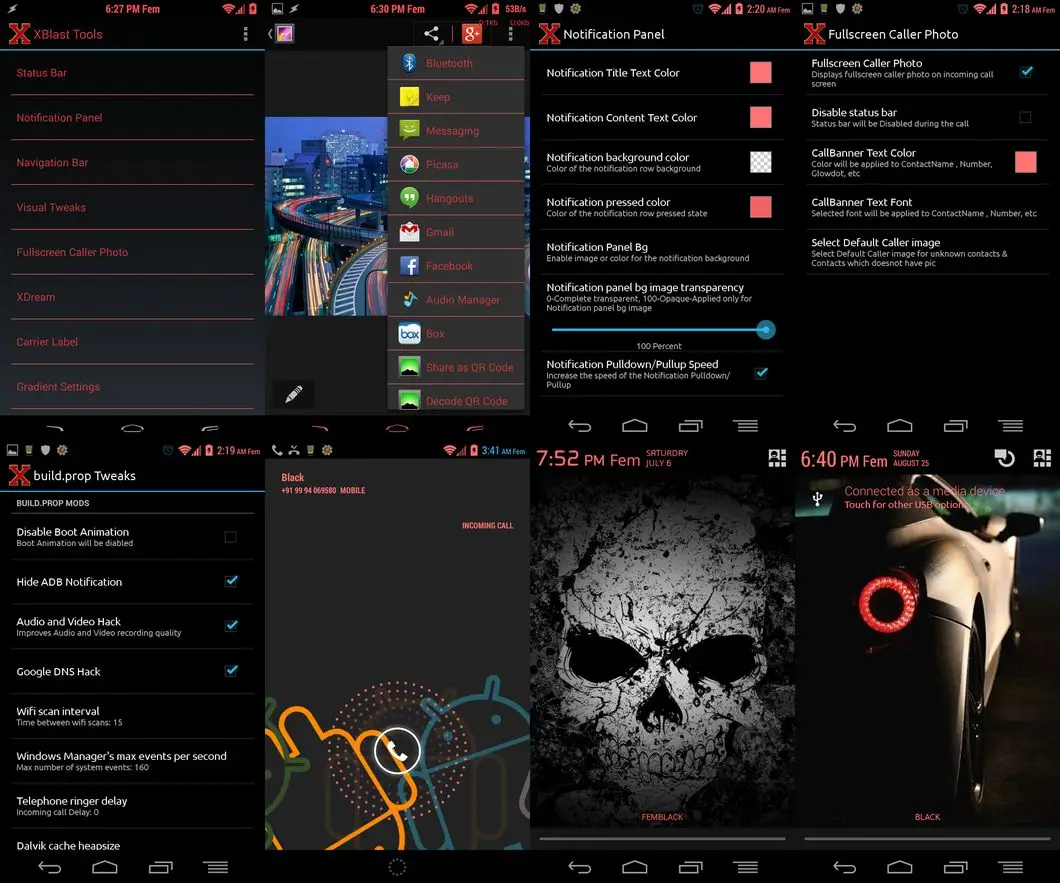Tap the FEMBLACK carrier label
The width and height of the screenshot is (1060, 883).
click(x=662, y=817)
